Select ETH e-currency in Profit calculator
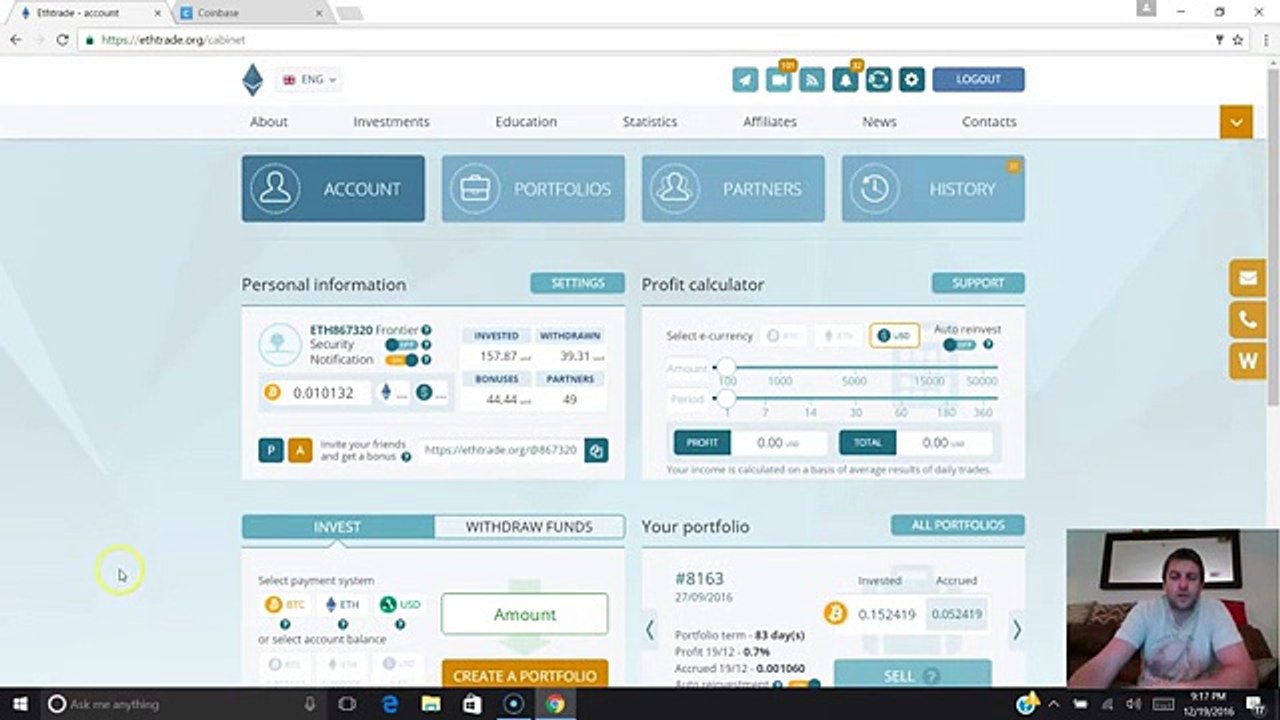 [838, 336]
